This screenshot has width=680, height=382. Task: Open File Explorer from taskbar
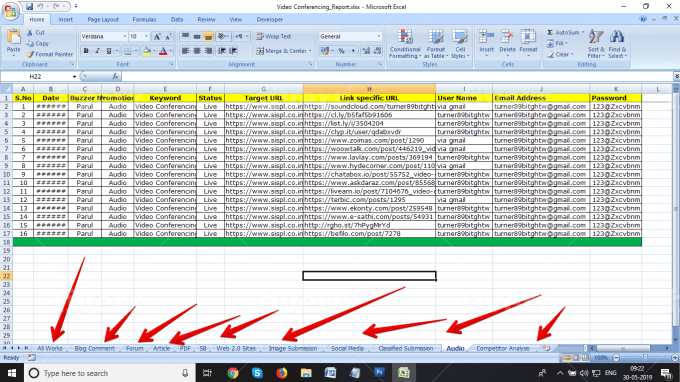(x=306, y=373)
